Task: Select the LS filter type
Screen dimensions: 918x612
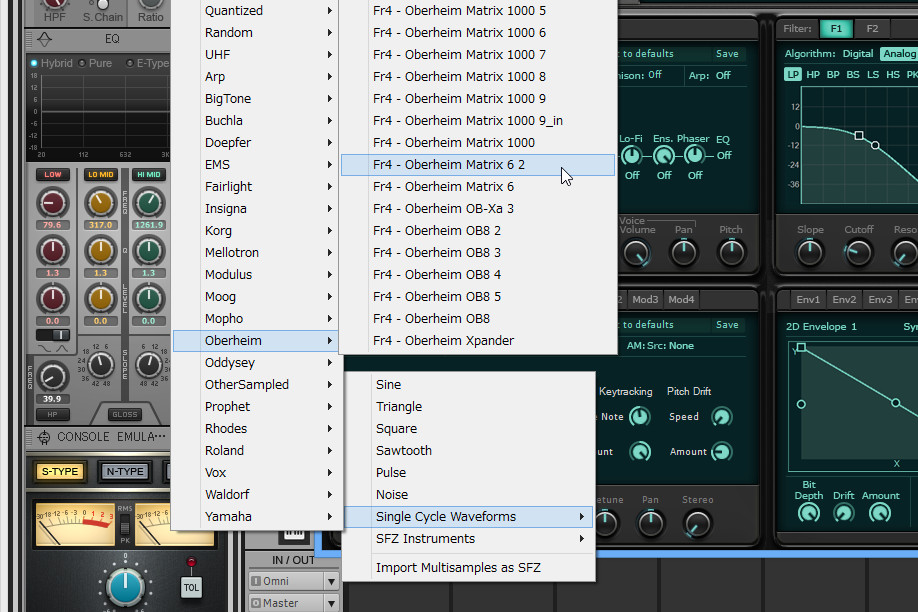Action: point(873,74)
